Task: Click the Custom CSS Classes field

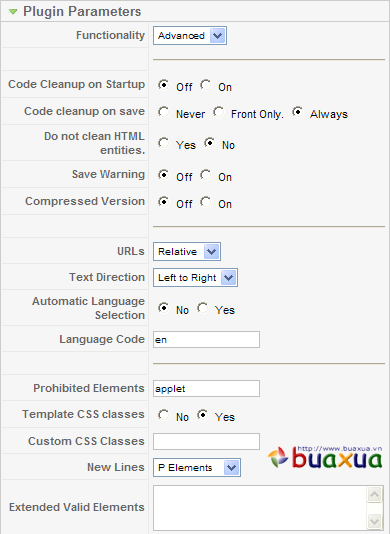Action: [x=206, y=441]
